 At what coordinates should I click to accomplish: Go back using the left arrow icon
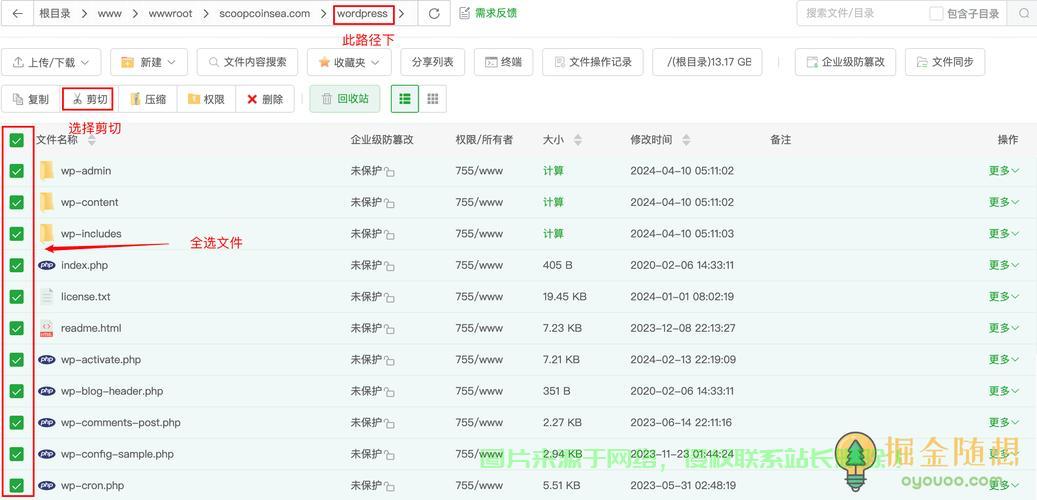pyautogui.click(x=18, y=13)
